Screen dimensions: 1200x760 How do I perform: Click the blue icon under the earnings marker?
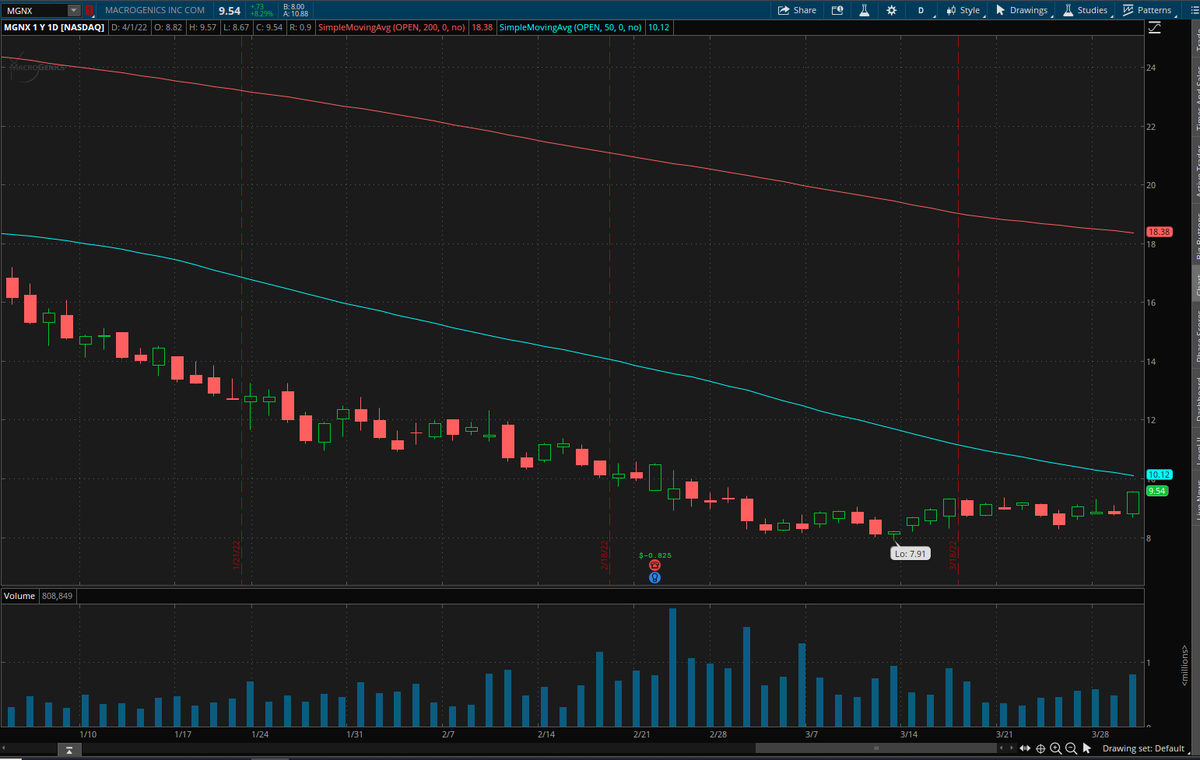654,577
